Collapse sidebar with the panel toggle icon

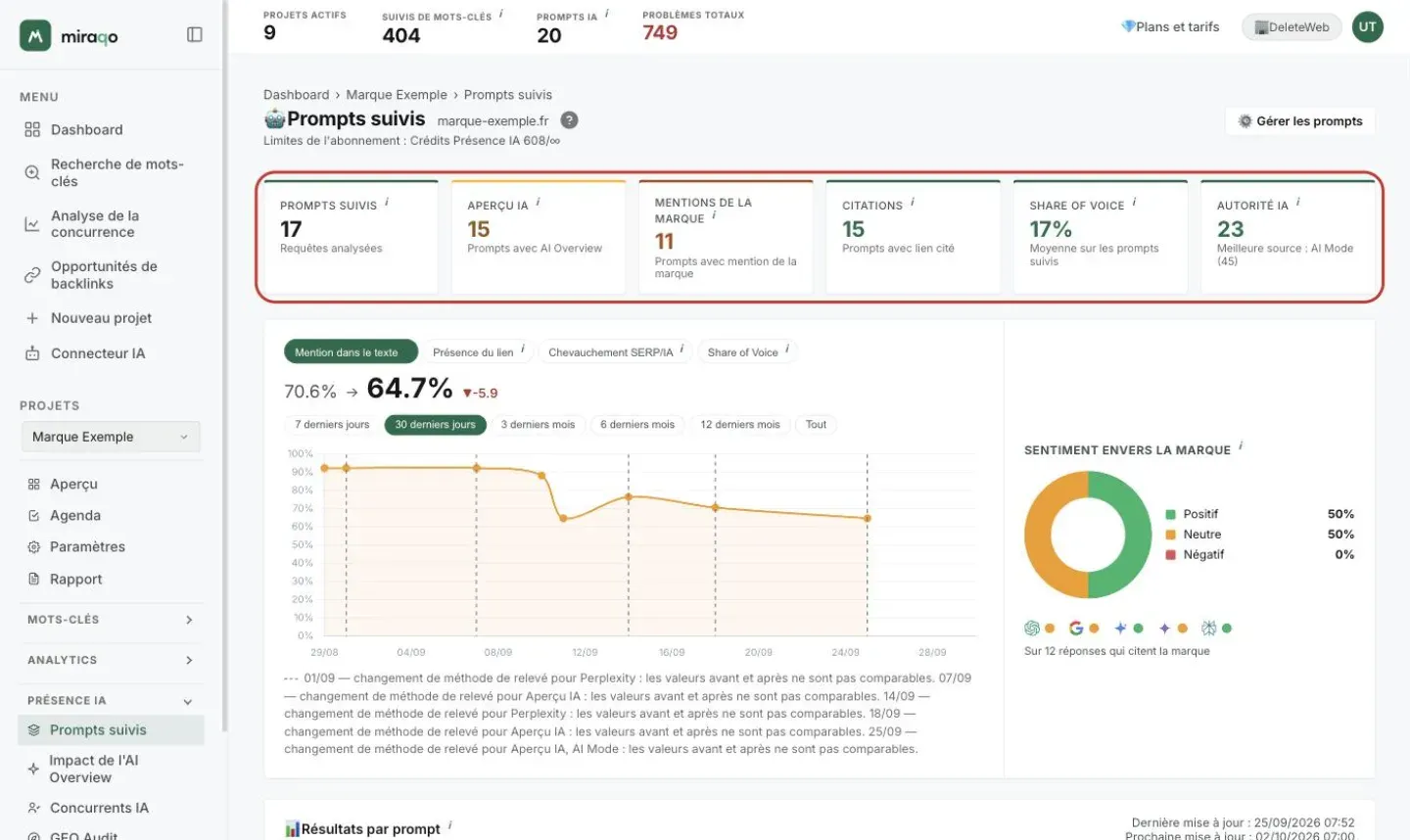click(x=195, y=35)
